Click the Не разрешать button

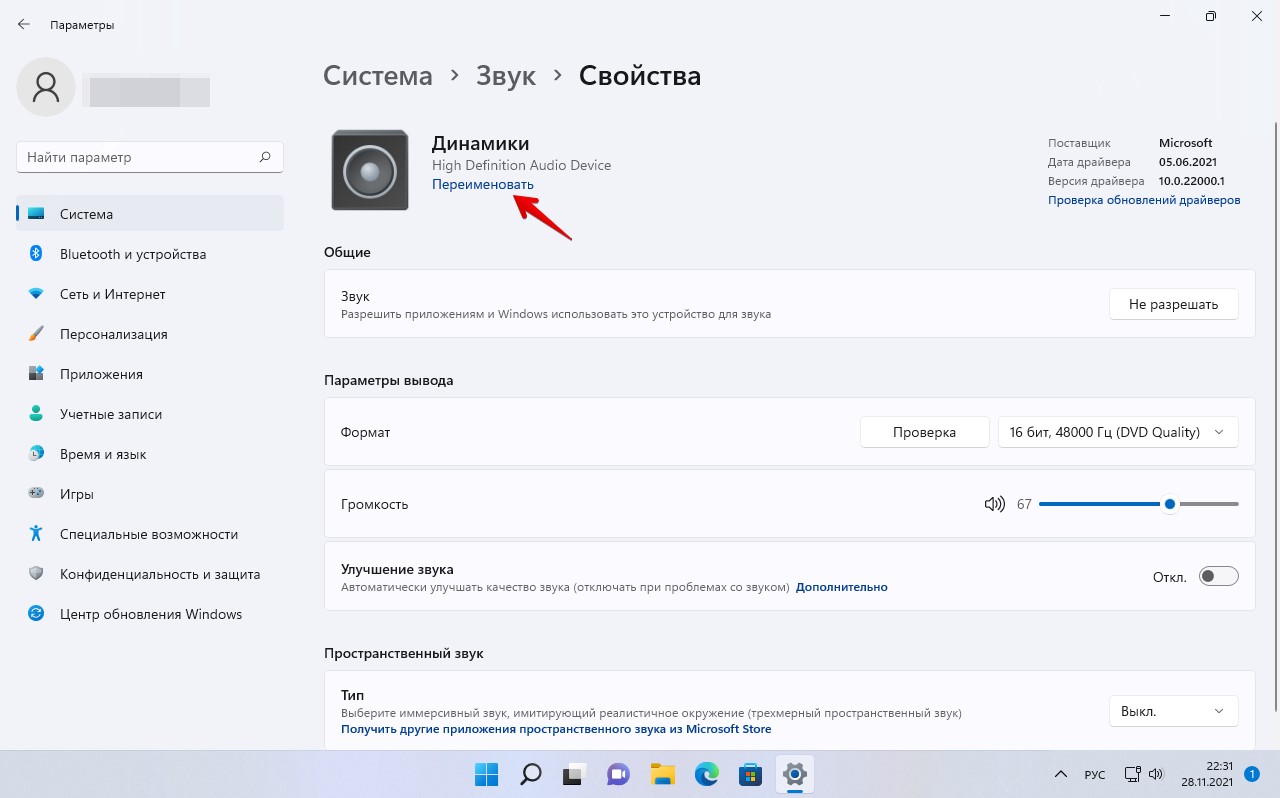point(1173,305)
